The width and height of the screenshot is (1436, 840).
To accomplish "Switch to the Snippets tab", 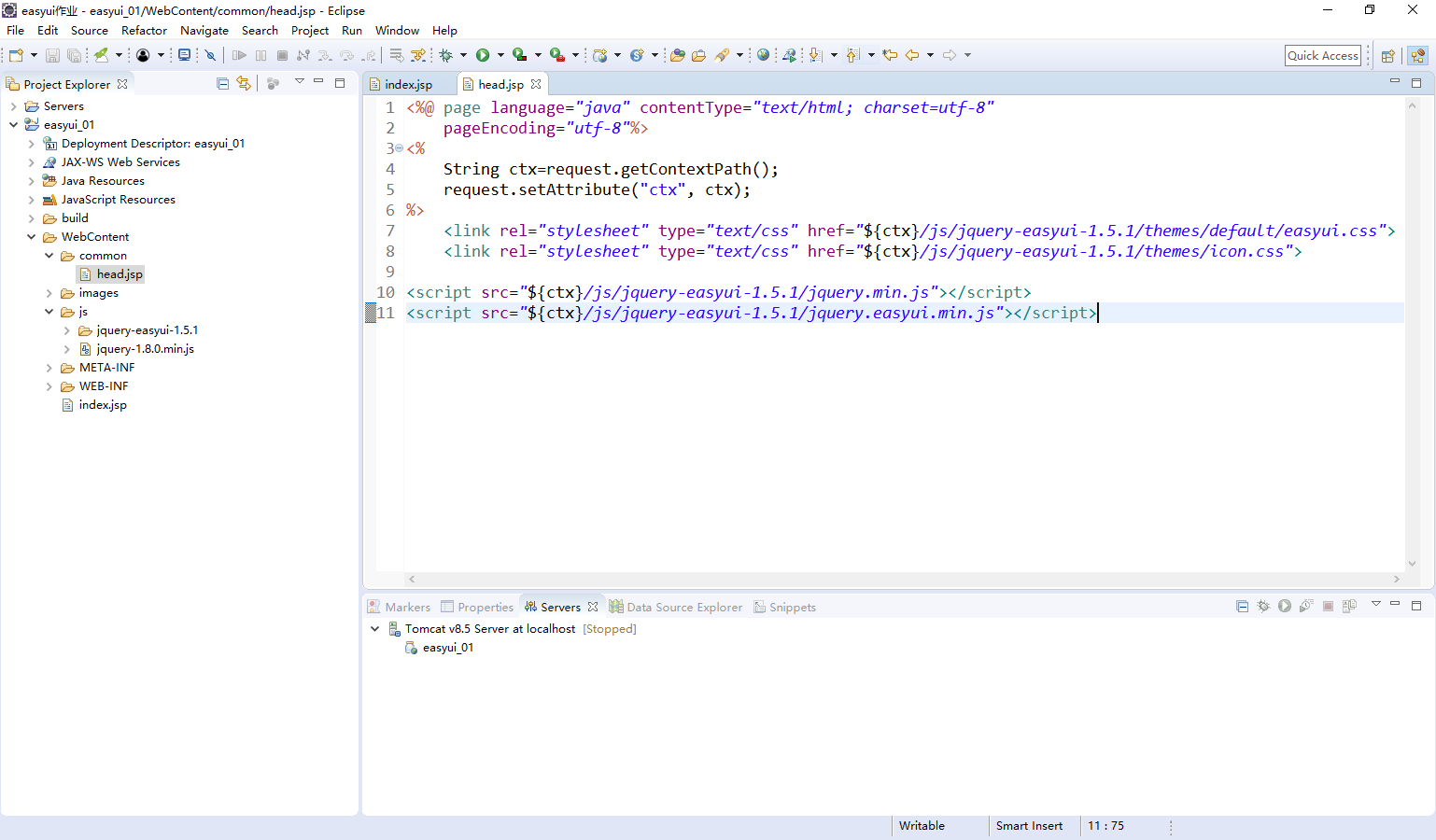I will click(784, 607).
